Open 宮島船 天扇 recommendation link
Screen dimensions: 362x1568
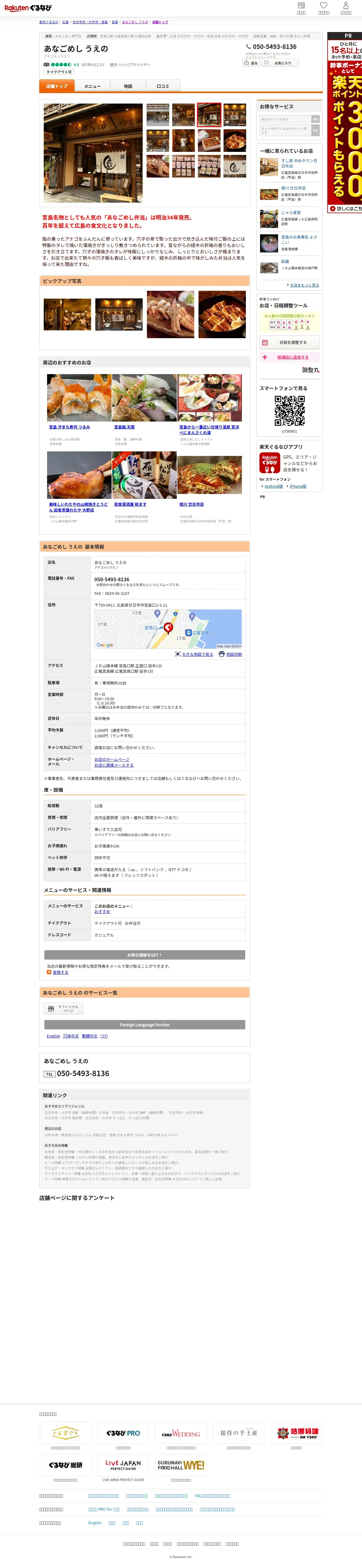coord(124,427)
